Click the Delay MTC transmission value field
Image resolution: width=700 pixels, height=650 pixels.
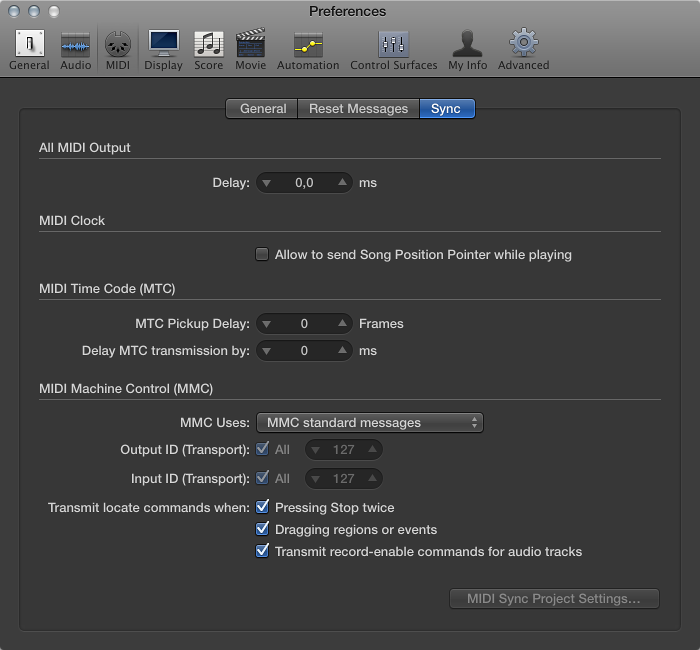coord(304,351)
